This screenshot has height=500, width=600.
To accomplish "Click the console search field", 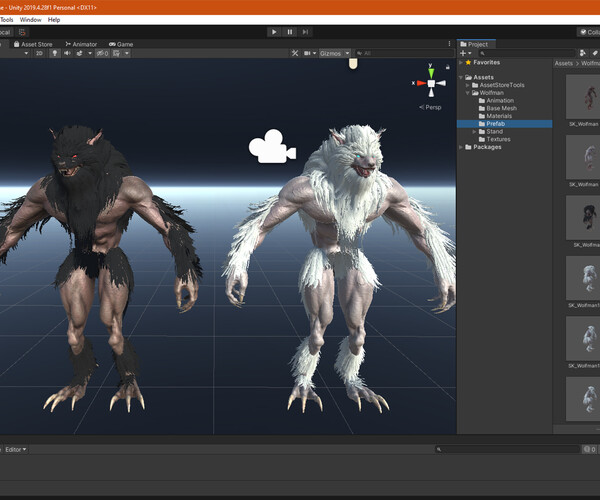I will 507,450.
